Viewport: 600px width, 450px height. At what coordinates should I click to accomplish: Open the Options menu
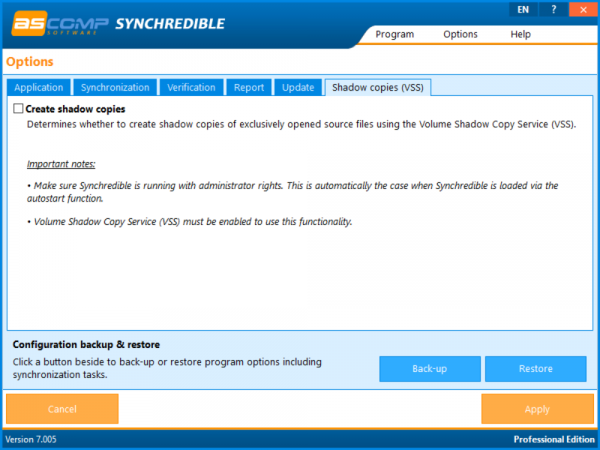click(x=460, y=34)
